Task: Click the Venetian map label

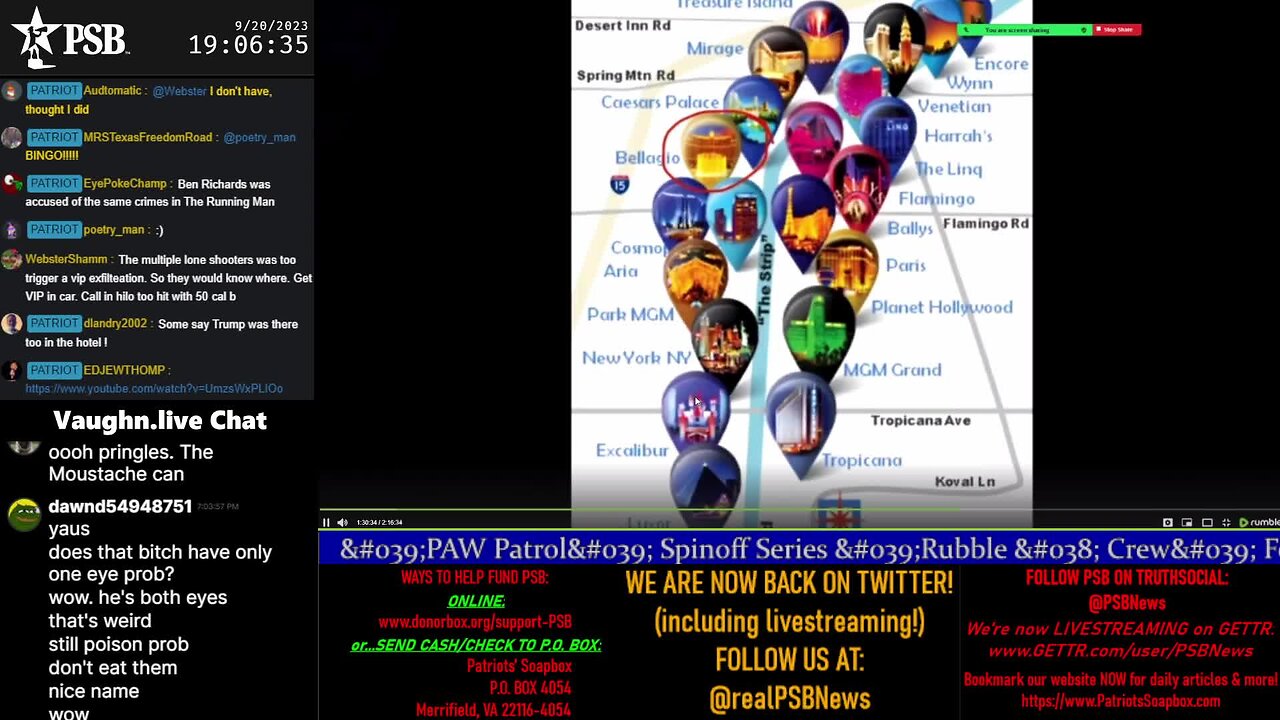Action: point(954,106)
